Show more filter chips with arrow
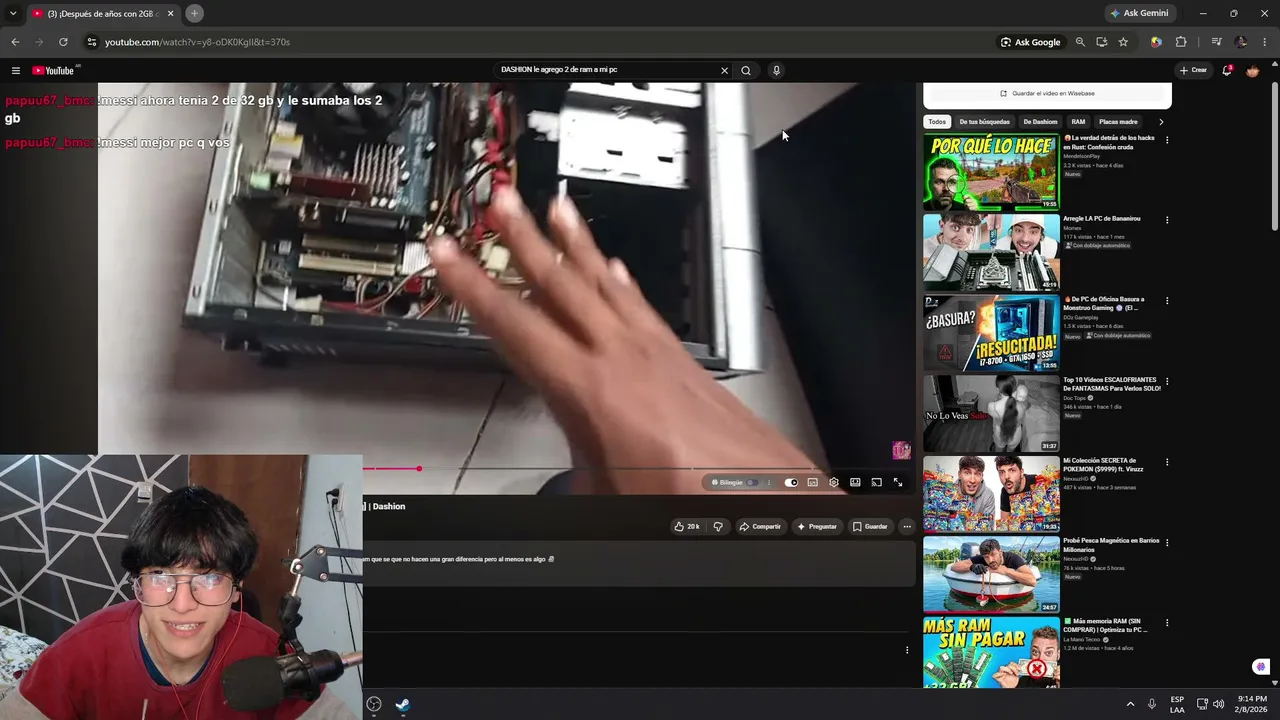 coord(1161,122)
